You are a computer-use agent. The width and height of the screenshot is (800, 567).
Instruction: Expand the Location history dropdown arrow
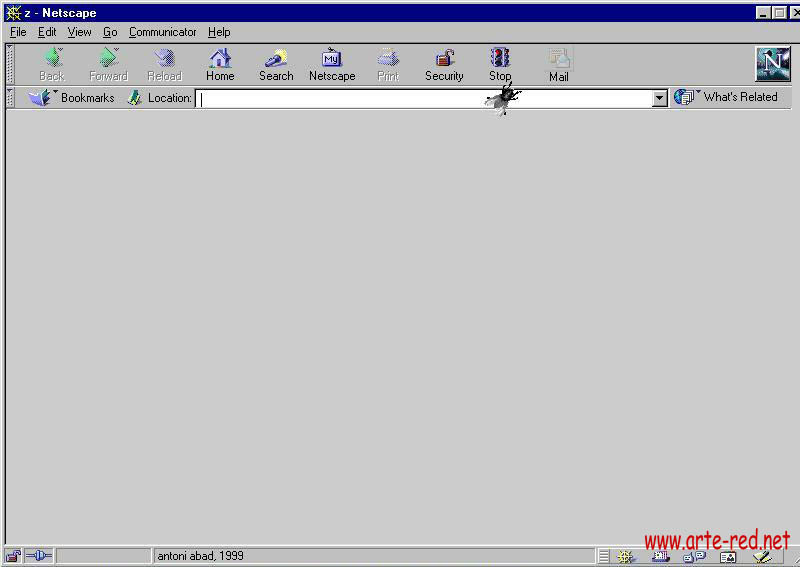660,98
